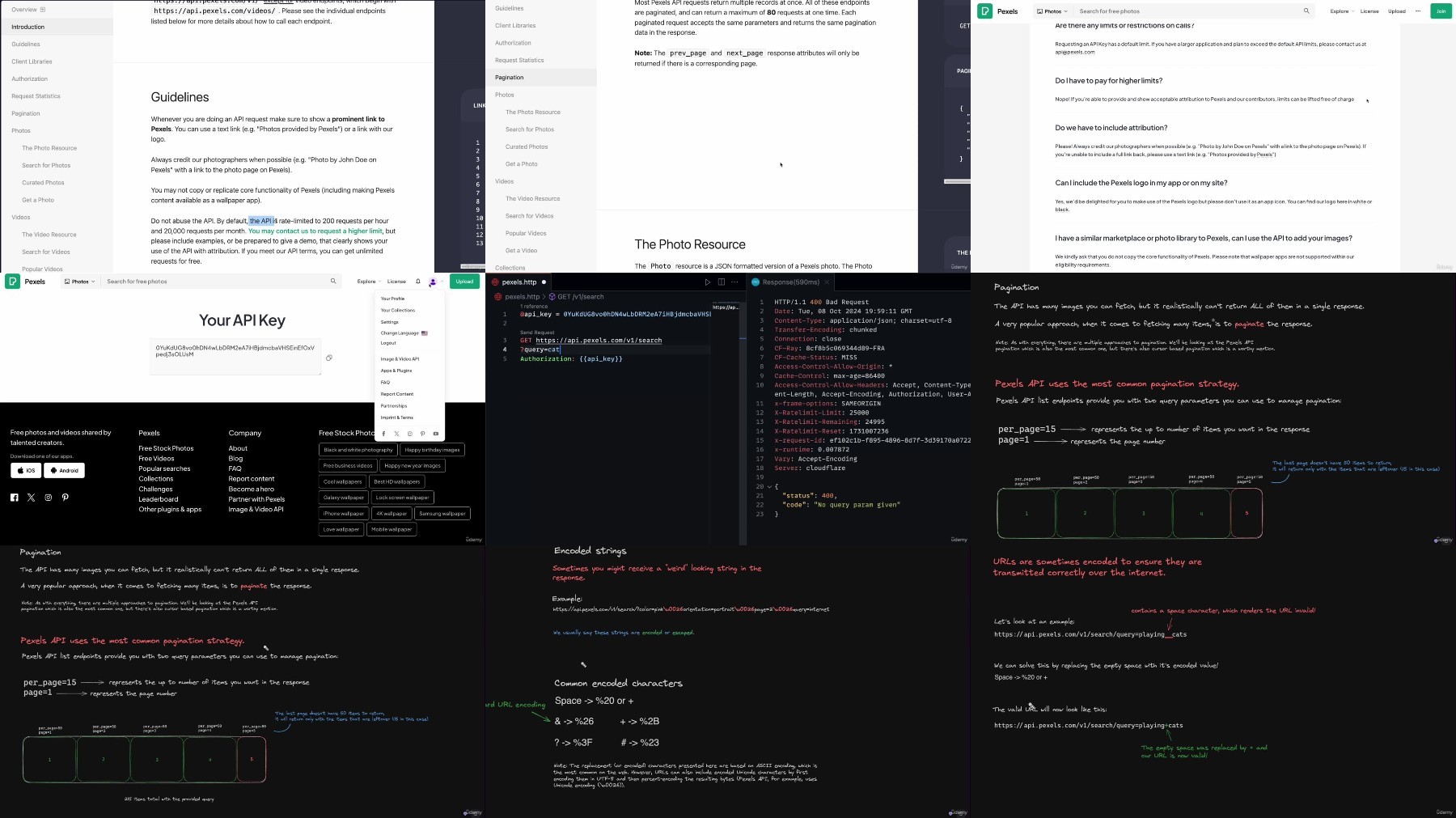Viewport: 1456px width, 818px height.
Task: Select Introduction in the docs sidebar
Action: coord(57,27)
